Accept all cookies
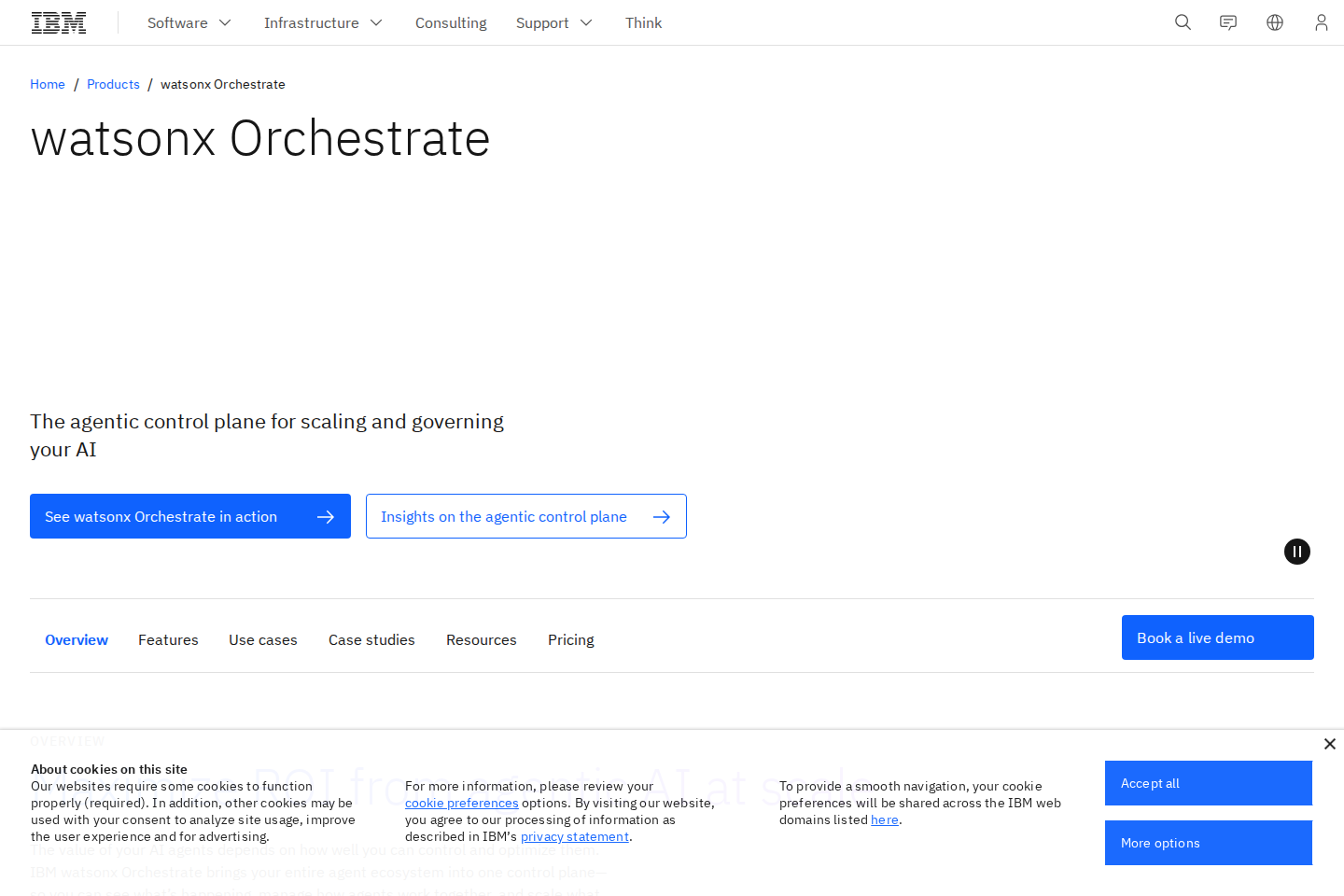 coord(1209,783)
